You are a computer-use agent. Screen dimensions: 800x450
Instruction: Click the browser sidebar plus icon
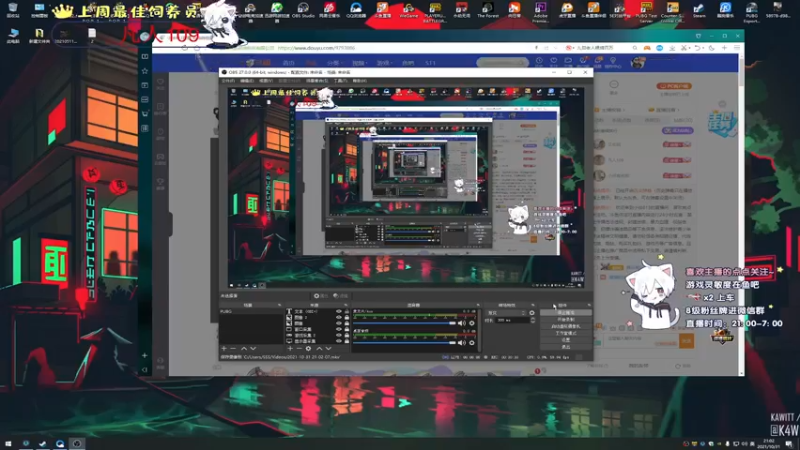[x=145, y=355]
